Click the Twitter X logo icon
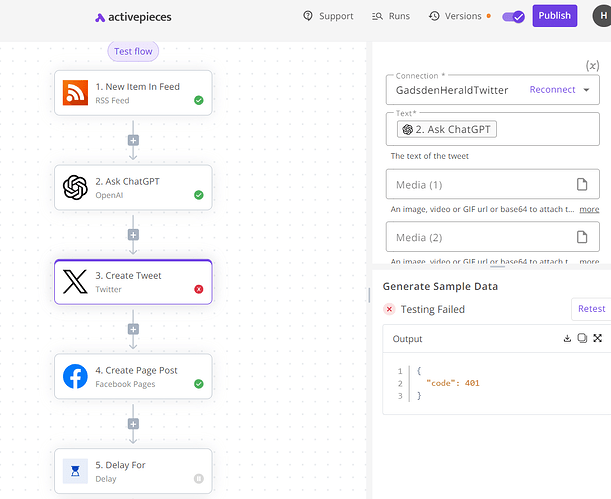The image size is (611, 499). pyautogui.click(x=75, y=282)
